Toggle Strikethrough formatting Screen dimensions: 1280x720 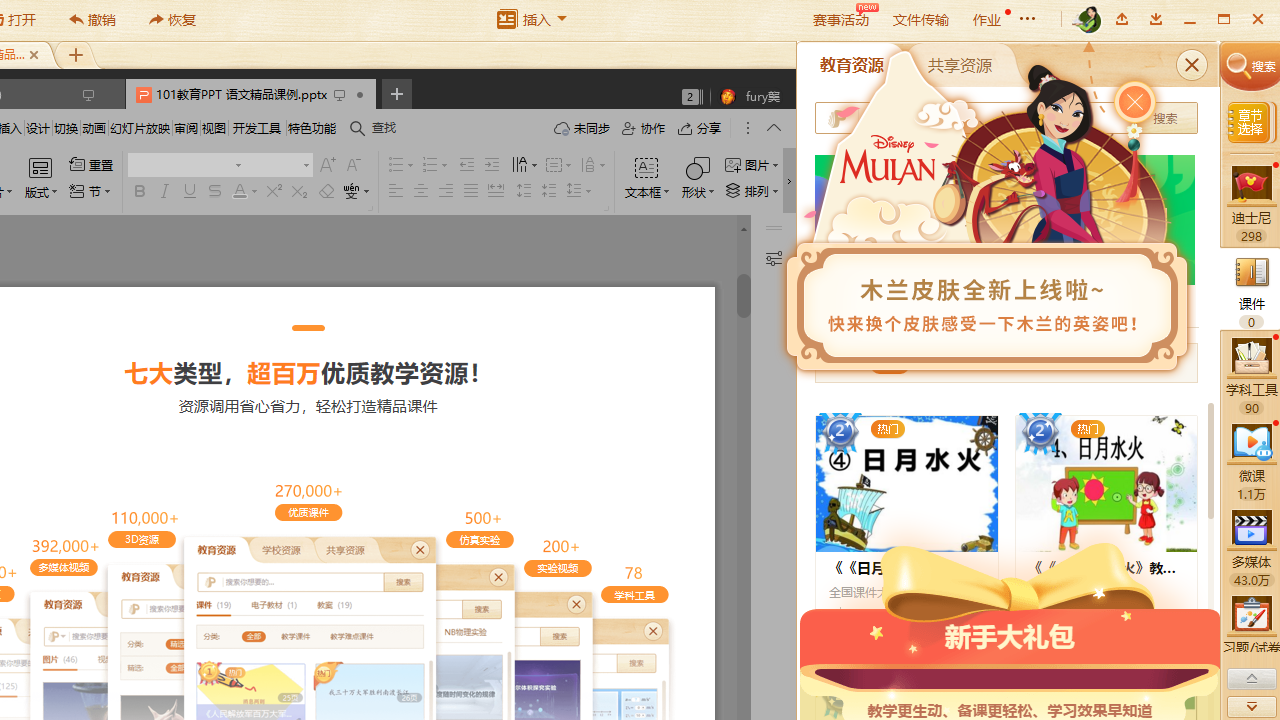coord(215,191)
